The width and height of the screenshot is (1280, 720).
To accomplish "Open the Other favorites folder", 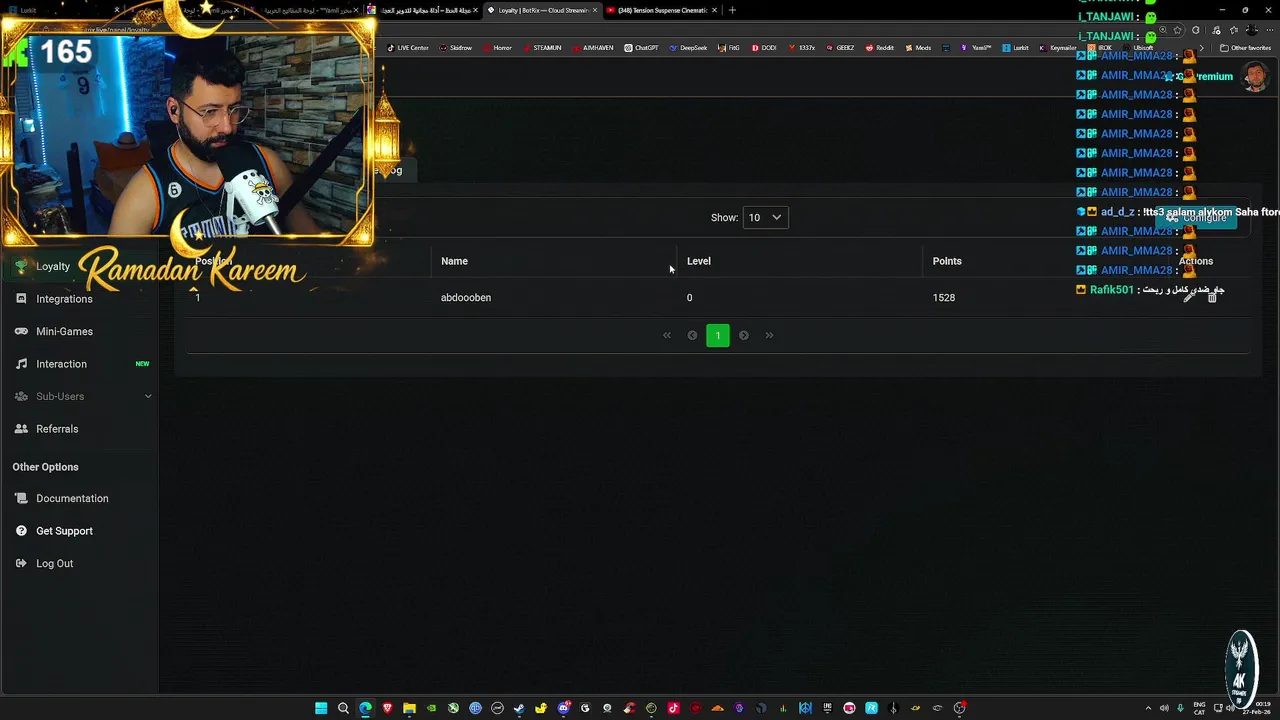I will [1245, 48].
